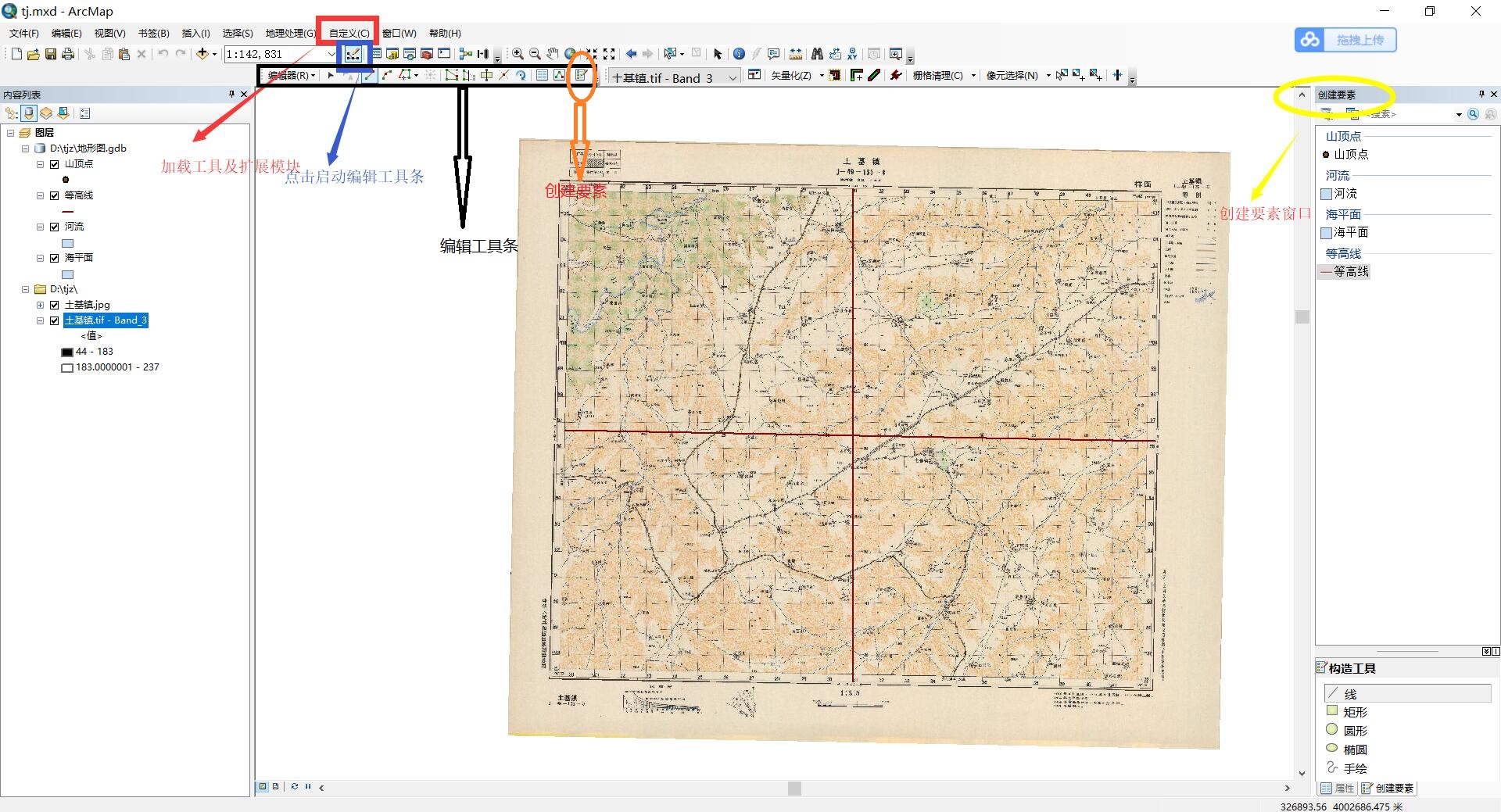Open the 地理处理(G) menu
Image resolution: width=1501 pixels, height=812 pixels.
[290, 33]
